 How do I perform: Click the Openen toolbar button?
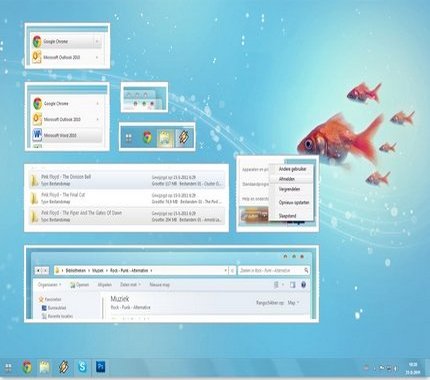coord(79,285)
